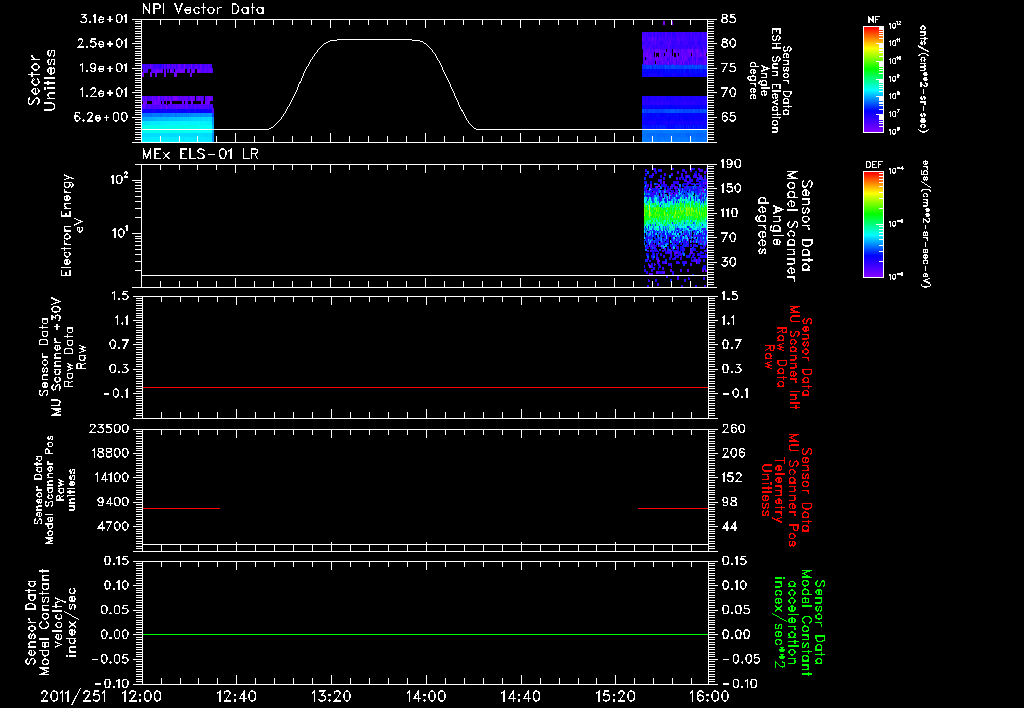Select the 'Model Scanner Pos Raw unitless' axis title
The height and width of the screenshot is (708, 1024).
pos(55,490)
